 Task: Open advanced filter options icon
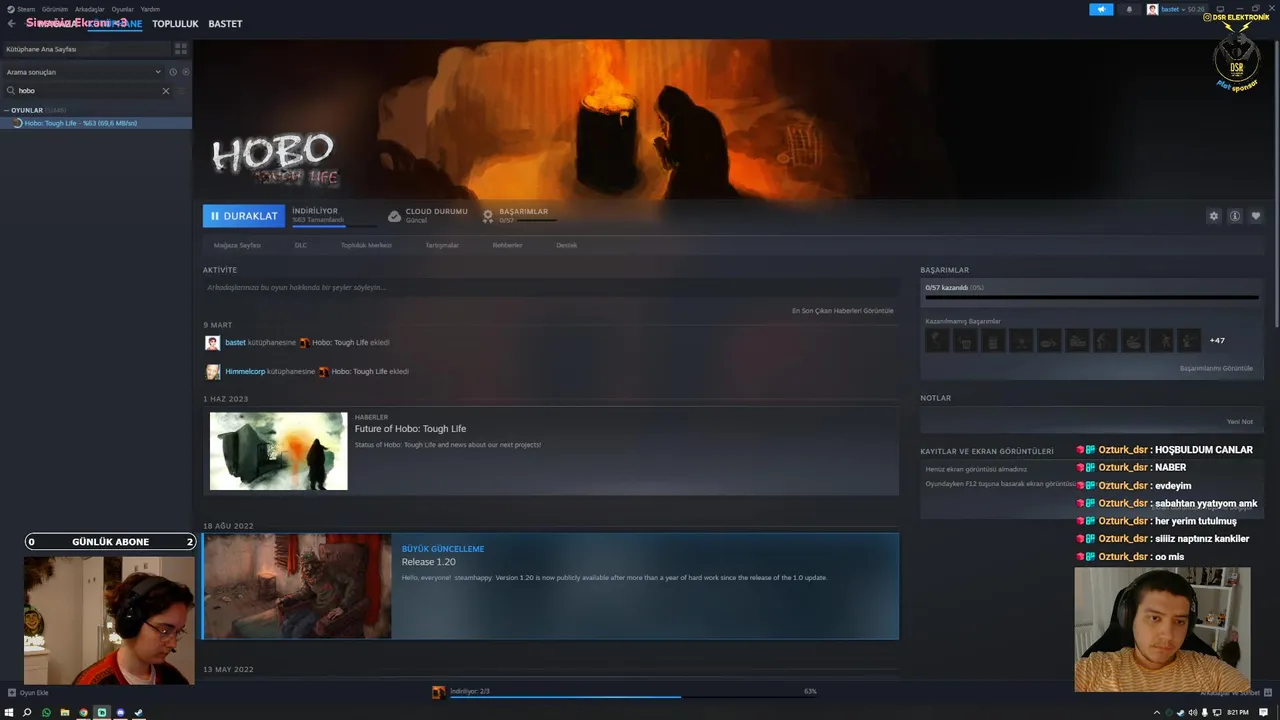pyautogui.click(x=181, y=91)
